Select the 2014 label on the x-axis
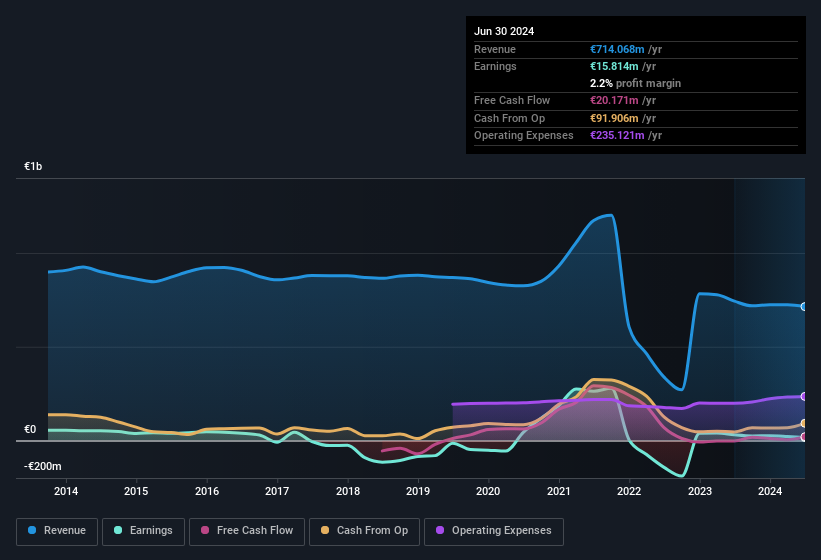The height and width of the screenshot is (560, 821). [x=66, y=491]
